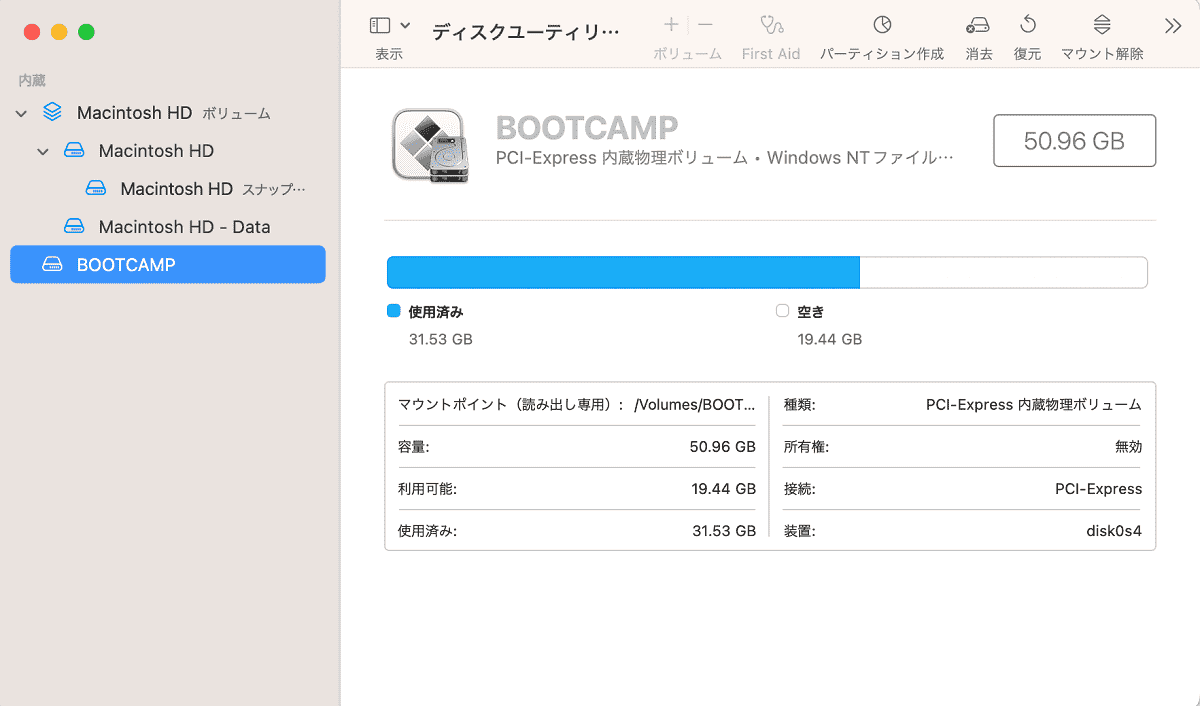Click the Erase (消去) drive icon
1200x706 pixels.
coord(979,26)
